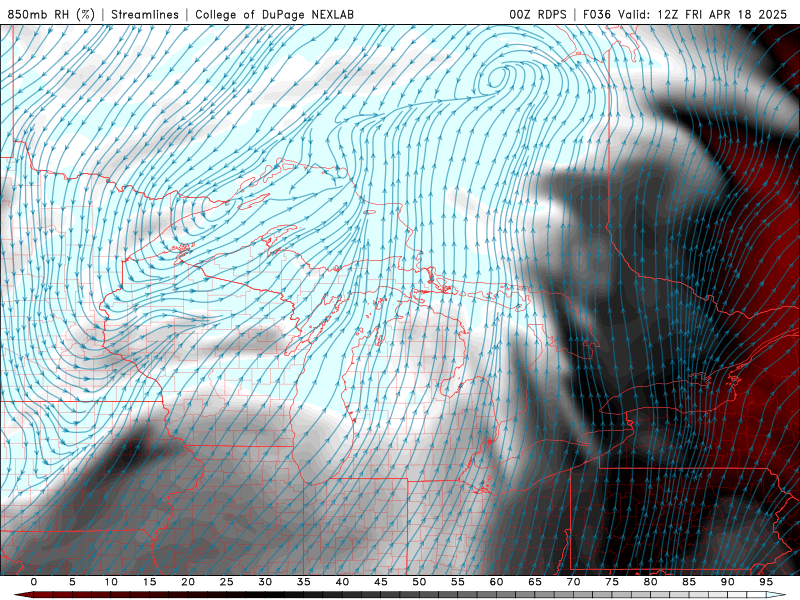
Task: Click the 25 value on the color scale
Action: click(227, 582)
